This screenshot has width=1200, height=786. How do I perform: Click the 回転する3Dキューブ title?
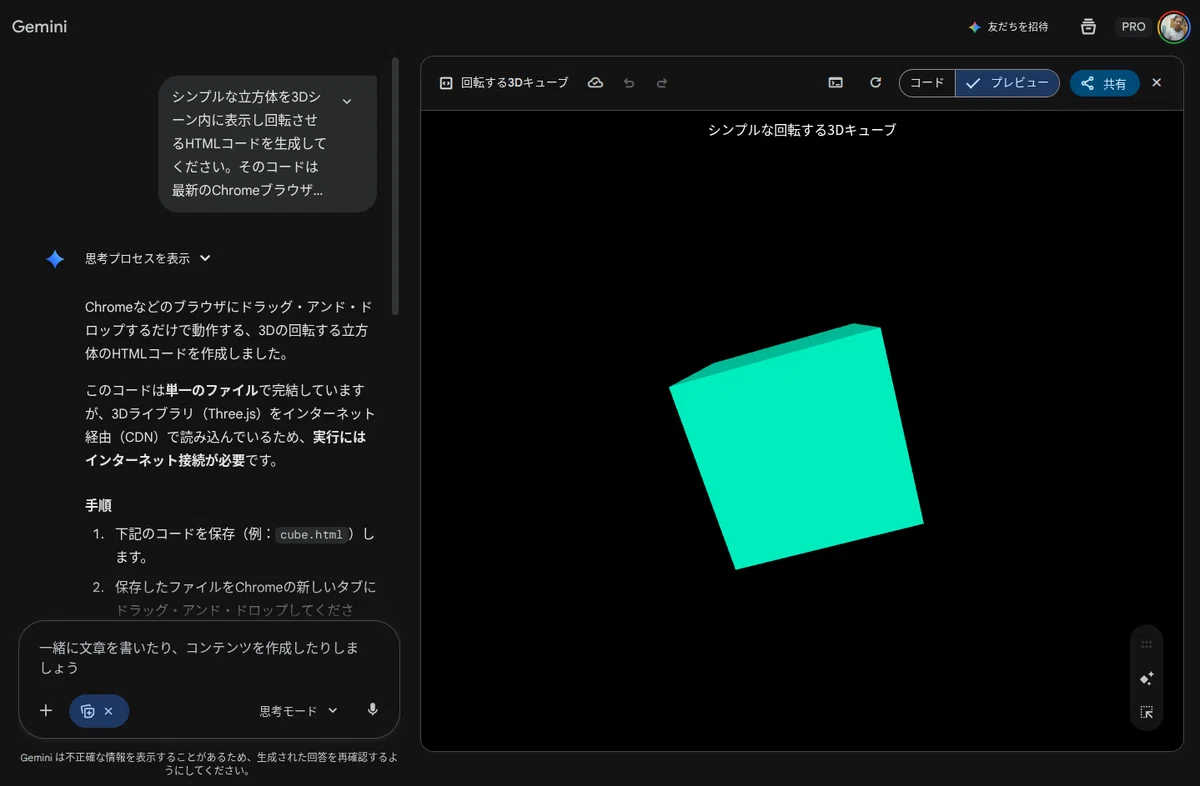point(514,83)
